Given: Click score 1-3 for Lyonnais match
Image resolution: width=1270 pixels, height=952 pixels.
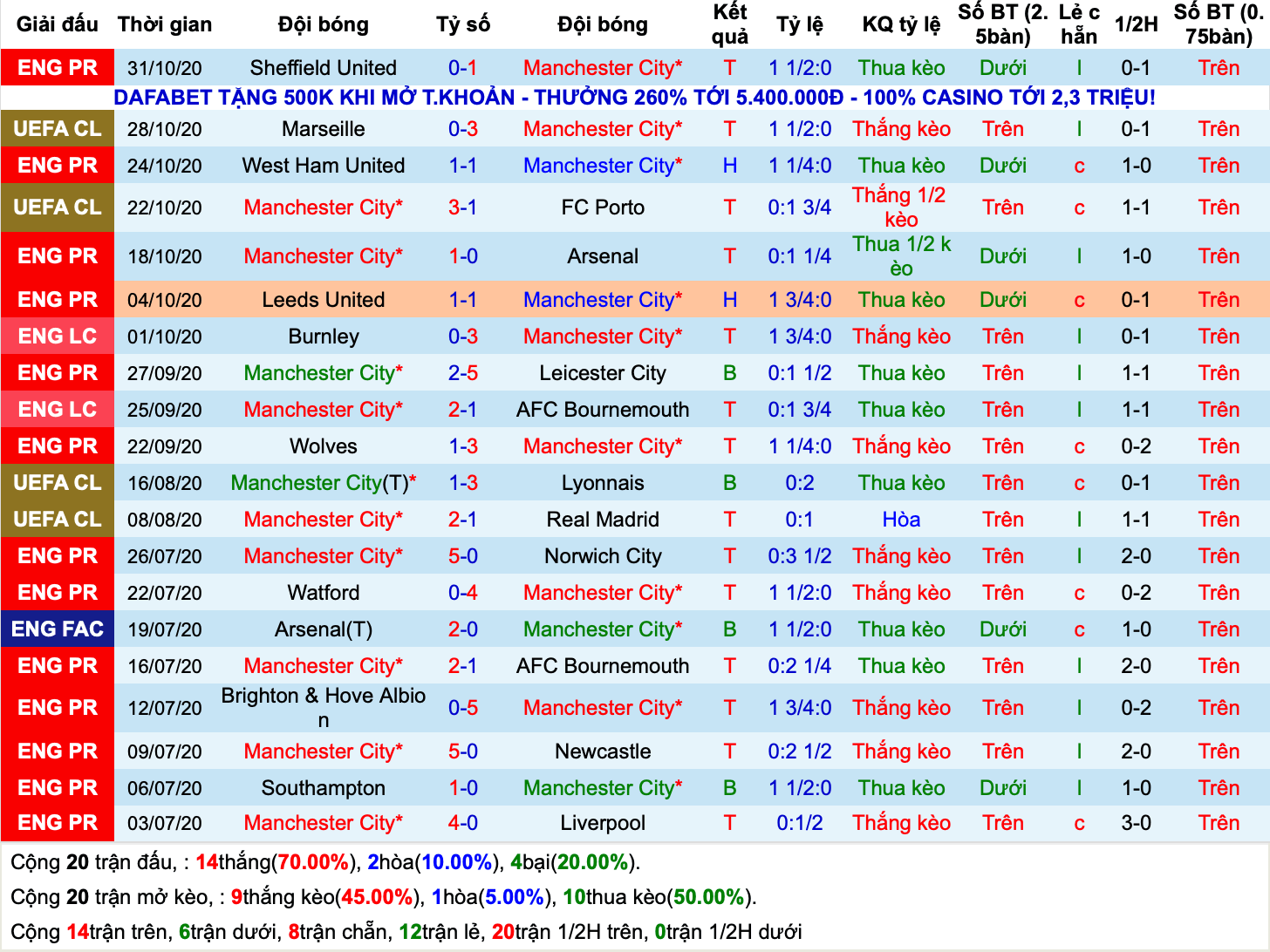Looking at the screenshot, I should [463, 483].
